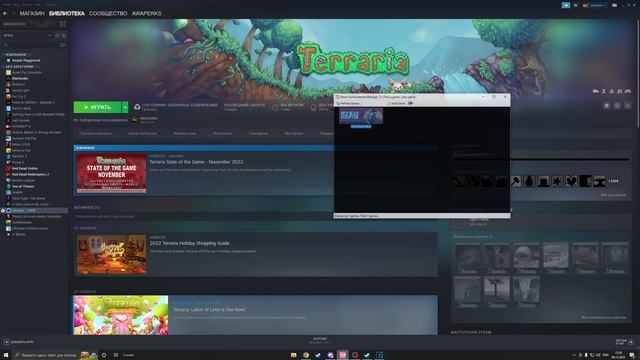The height and width of the screenshot is (360, 640).
Task: Show the +104 more achievements
Action: point(613,181)
